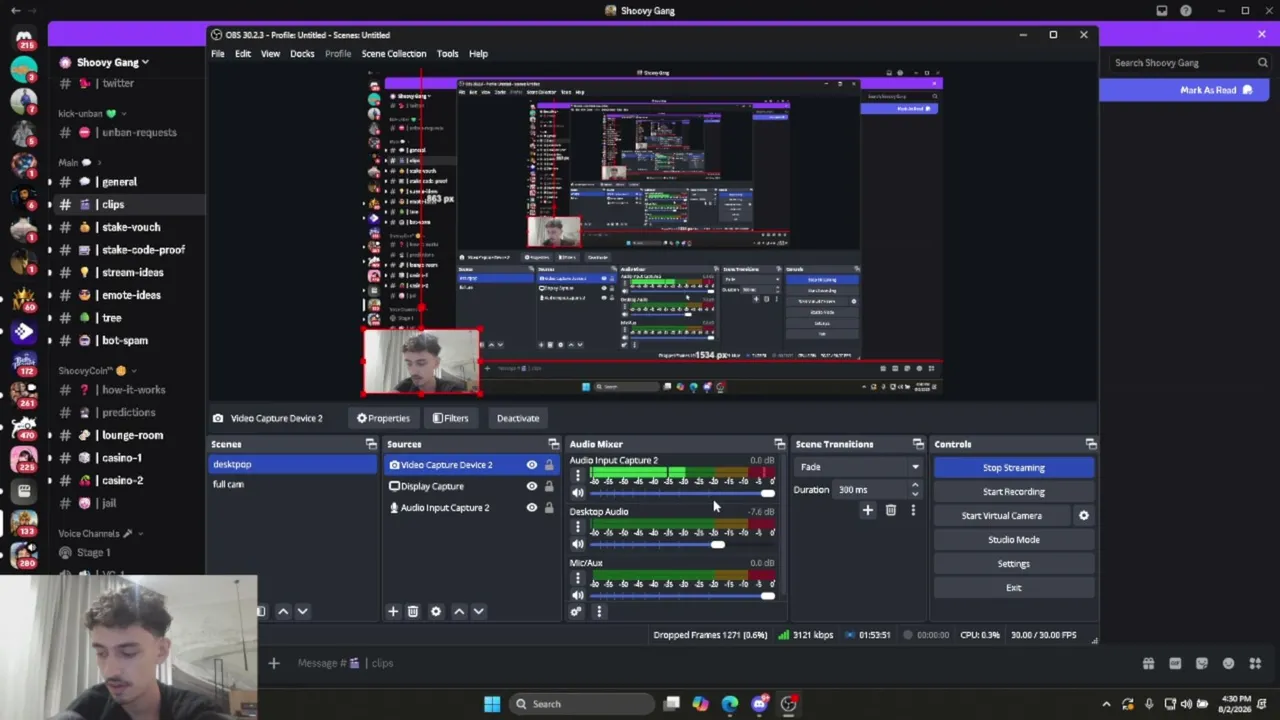Open Mic/Aux mixer options menu

click(577, 578)
